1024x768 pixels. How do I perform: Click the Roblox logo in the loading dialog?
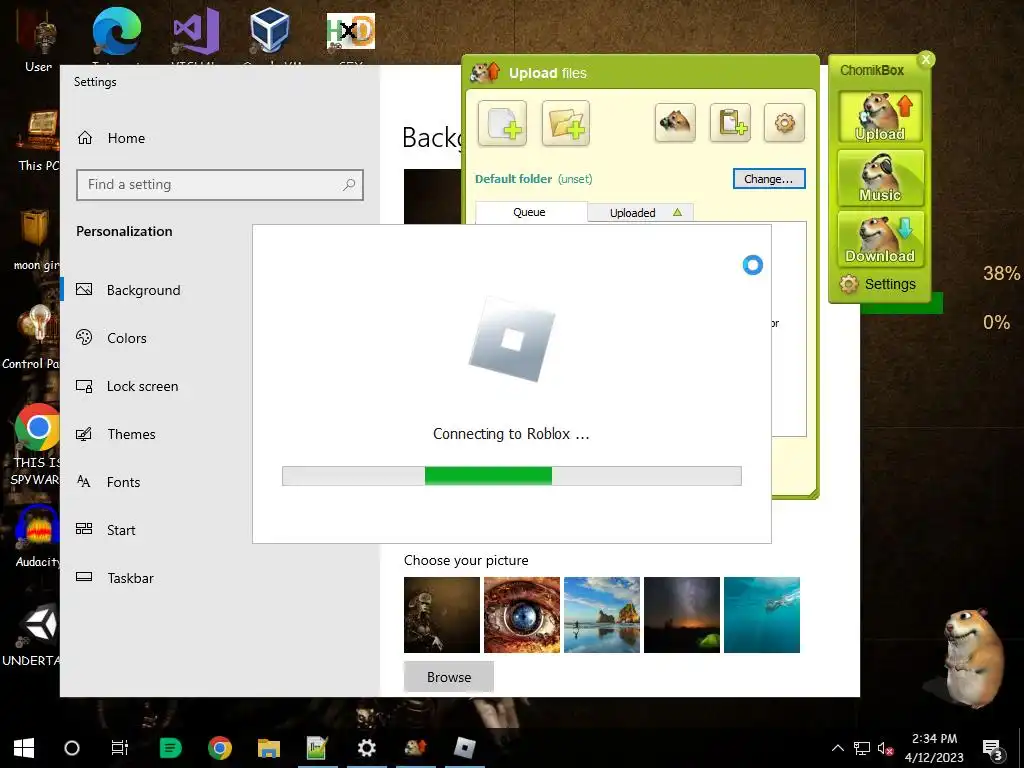[512, 339]
